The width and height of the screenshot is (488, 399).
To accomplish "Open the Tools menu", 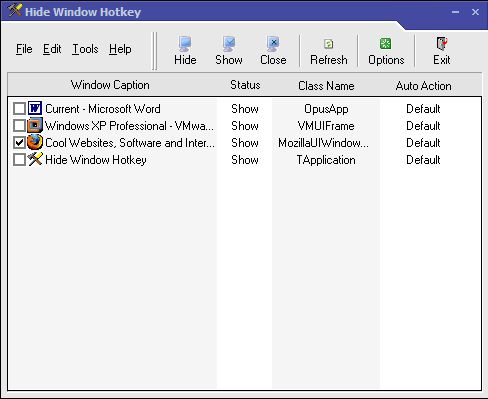I will (x=85, y=49).
